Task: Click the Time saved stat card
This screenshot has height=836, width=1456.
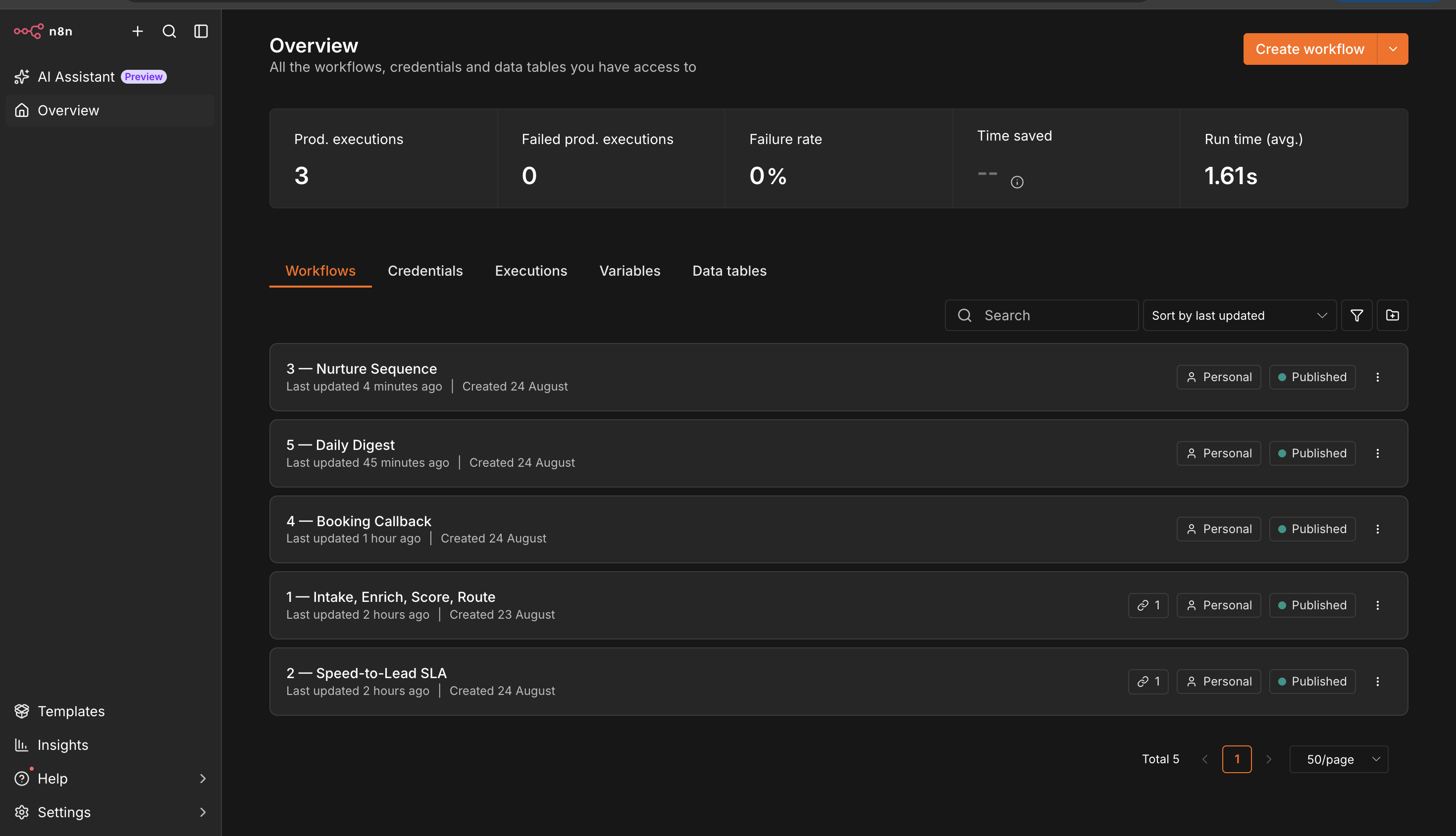Action: coord(1067,158)
